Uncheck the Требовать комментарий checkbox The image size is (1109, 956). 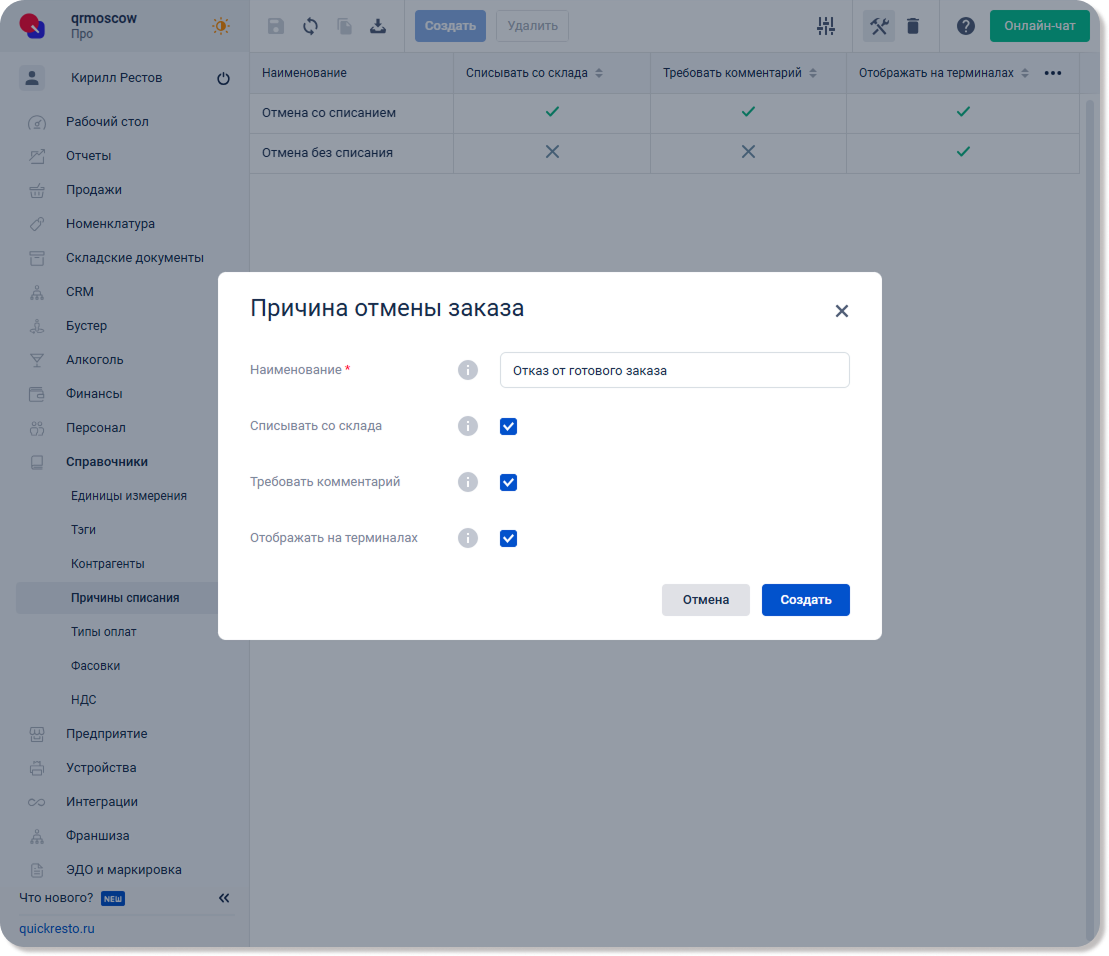point(508,483)
